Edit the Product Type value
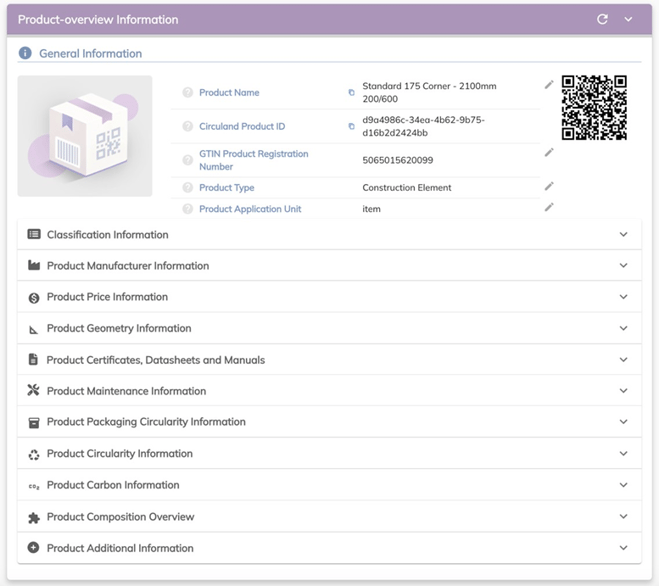Viewport: 659px width, 586px height. coord(549,186)
